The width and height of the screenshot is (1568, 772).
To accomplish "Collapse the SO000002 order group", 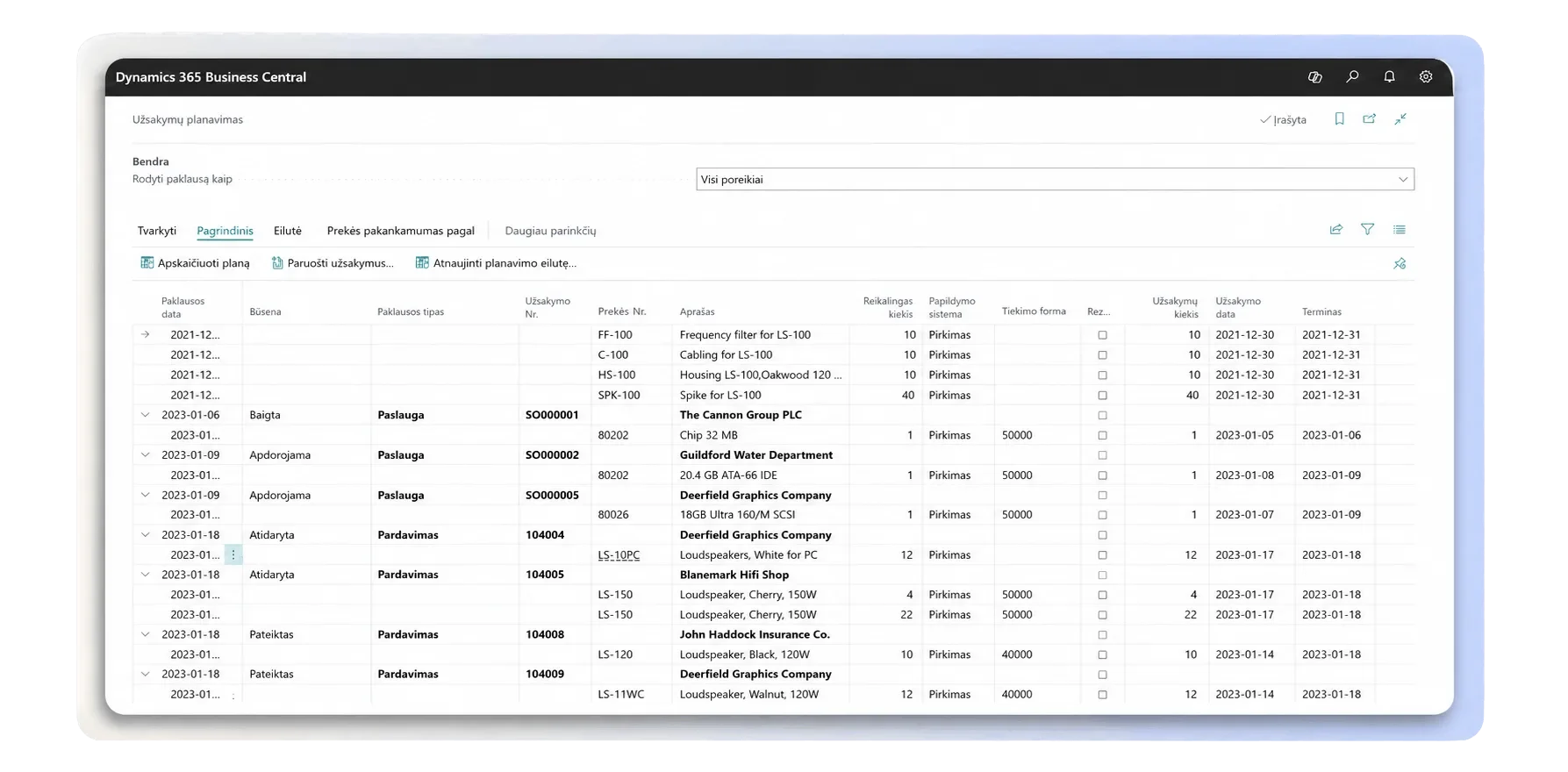I will click(146, 454).
